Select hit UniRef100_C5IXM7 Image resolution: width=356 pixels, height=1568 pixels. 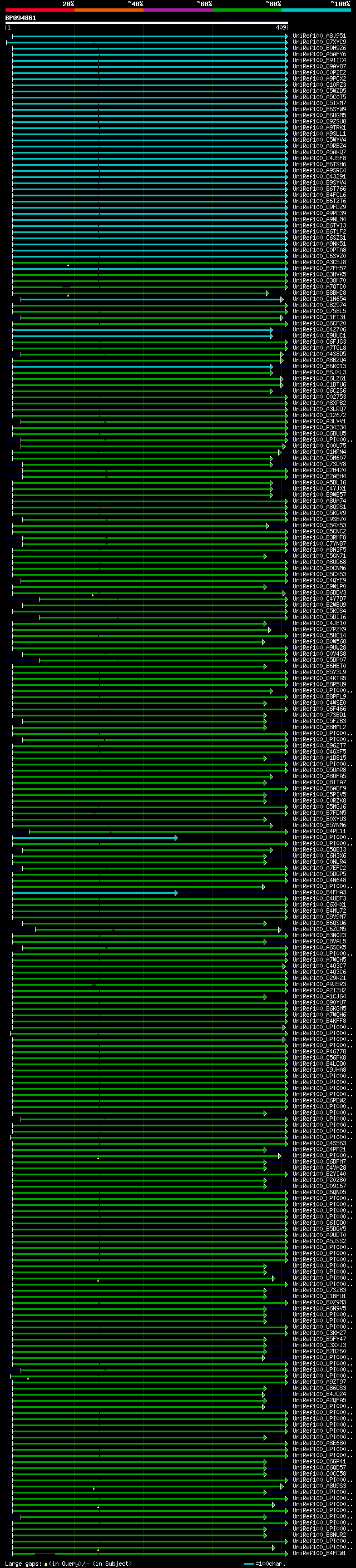tap(319, 103)
